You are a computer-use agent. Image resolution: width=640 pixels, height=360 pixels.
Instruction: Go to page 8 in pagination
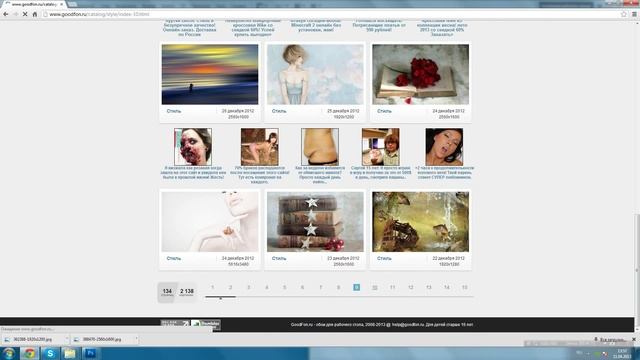[338, 287]
